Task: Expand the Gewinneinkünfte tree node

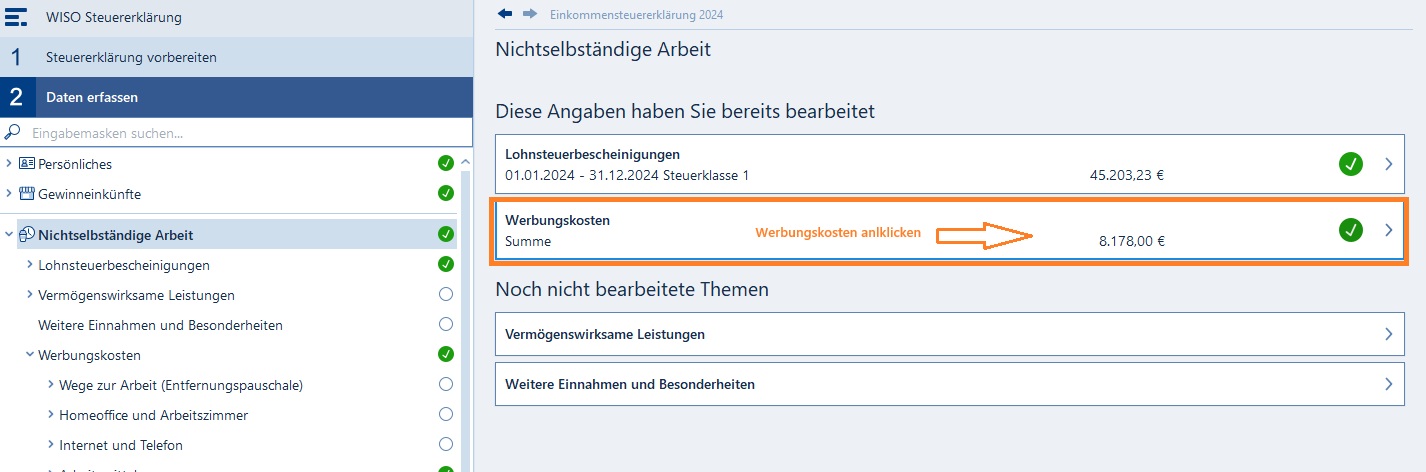Action: coord(9,193)
